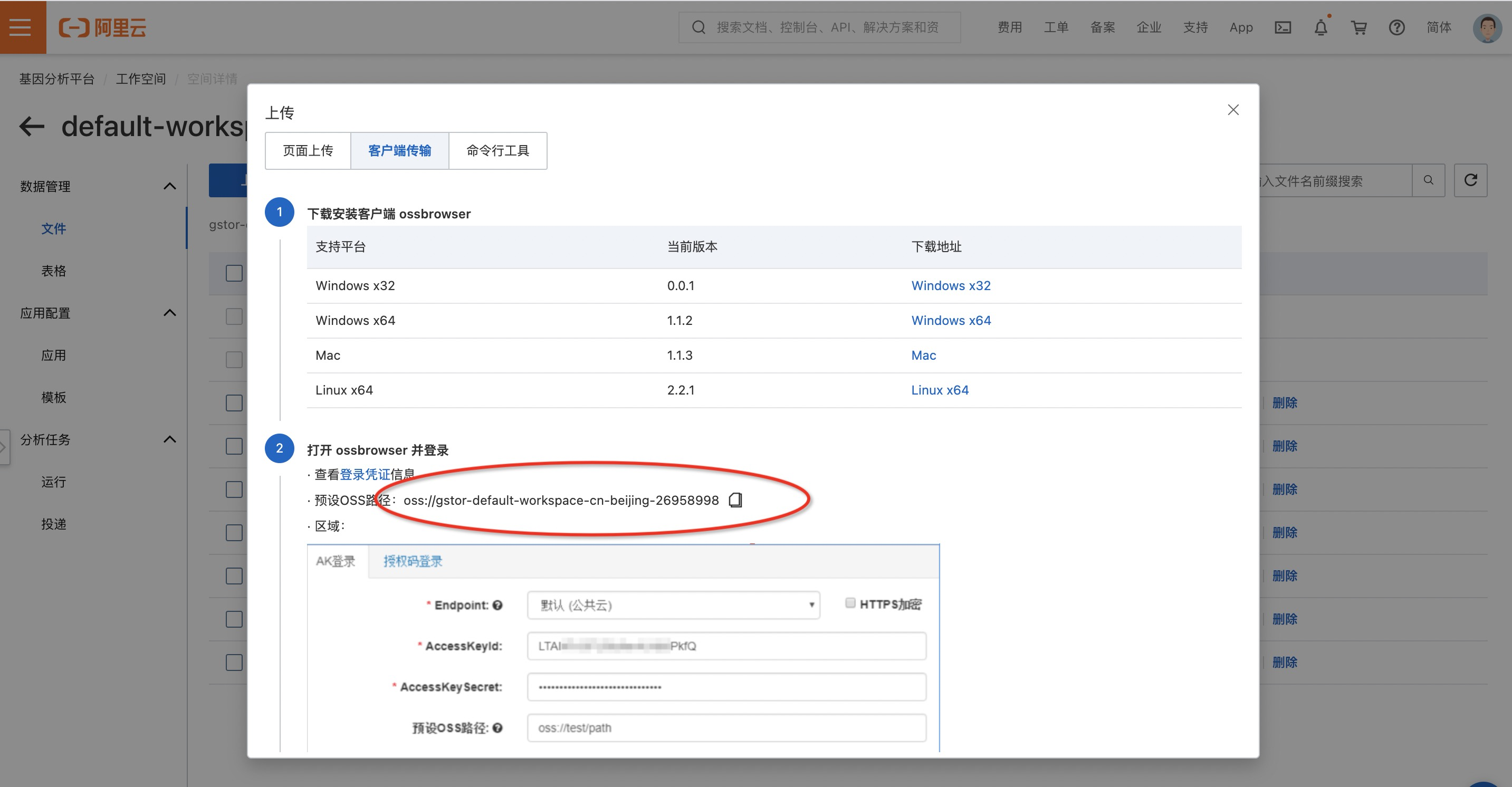Screen dimensions: 1512x787
Task: Select 客户端传输 tab
Action: click(x=400, y=151)
